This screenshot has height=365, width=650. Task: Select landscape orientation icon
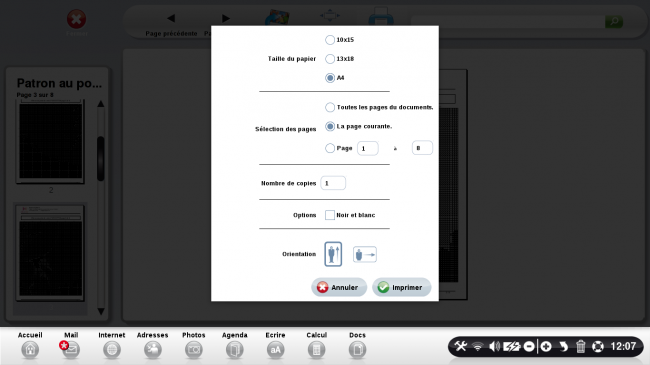tap(365, 254)
